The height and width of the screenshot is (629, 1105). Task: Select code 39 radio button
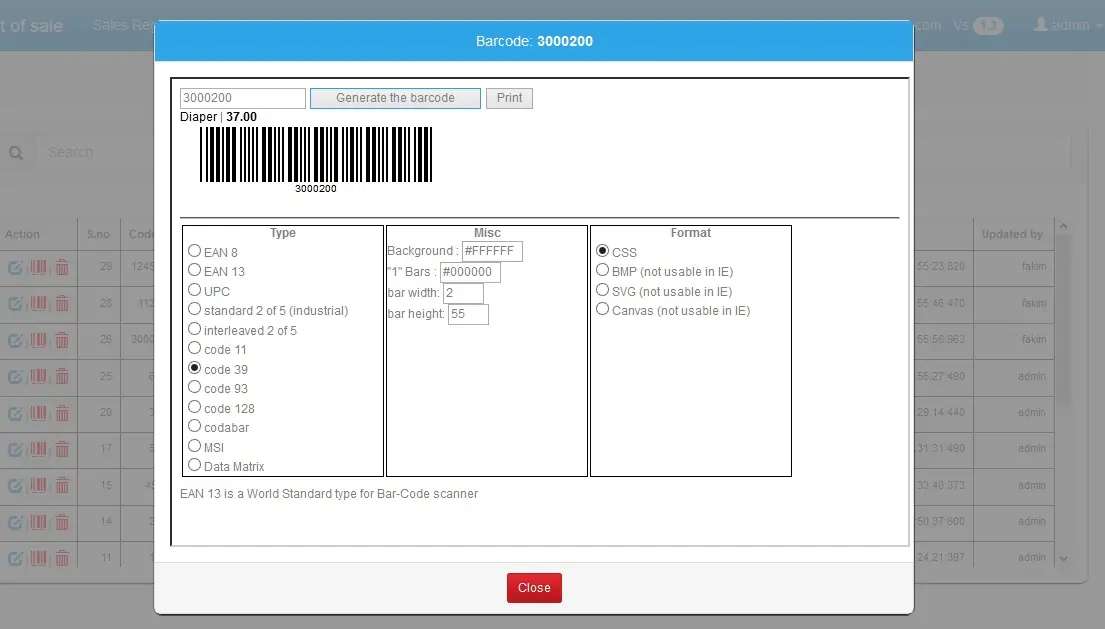pos(195,368)
